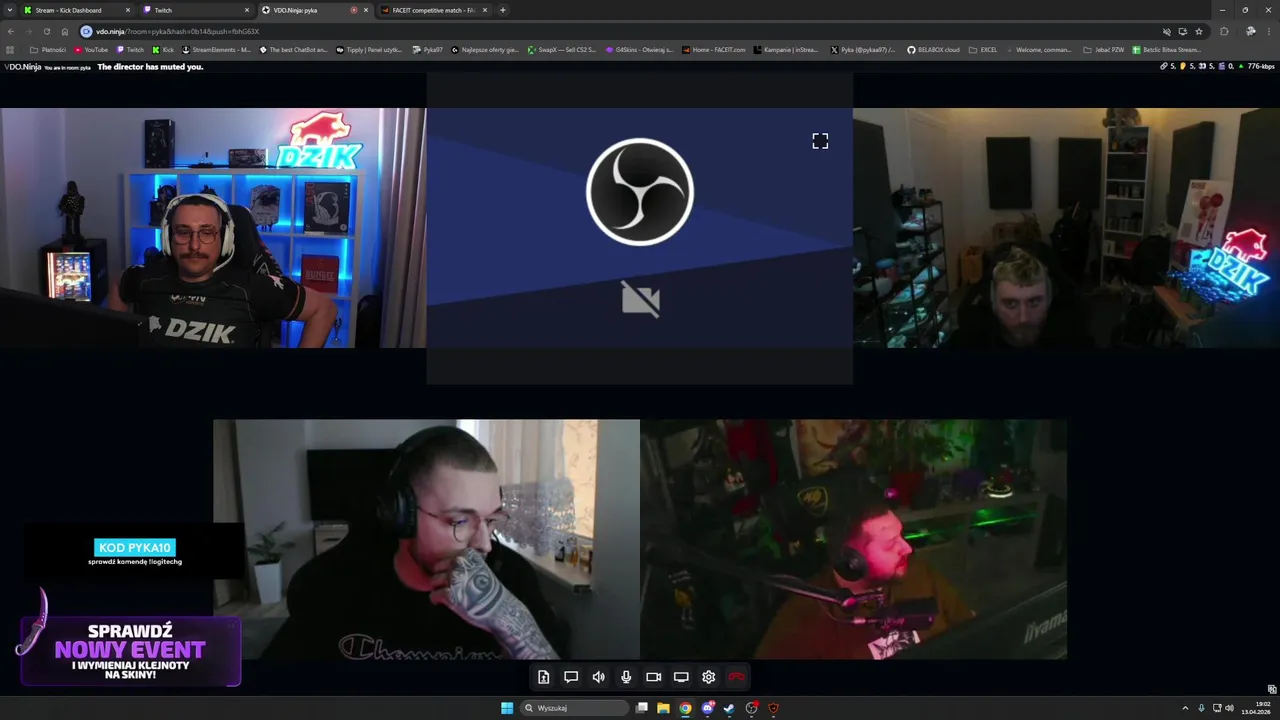Open File Explorer from taskbar
This screenshot has height=720, width=1280.
point(663,708)
